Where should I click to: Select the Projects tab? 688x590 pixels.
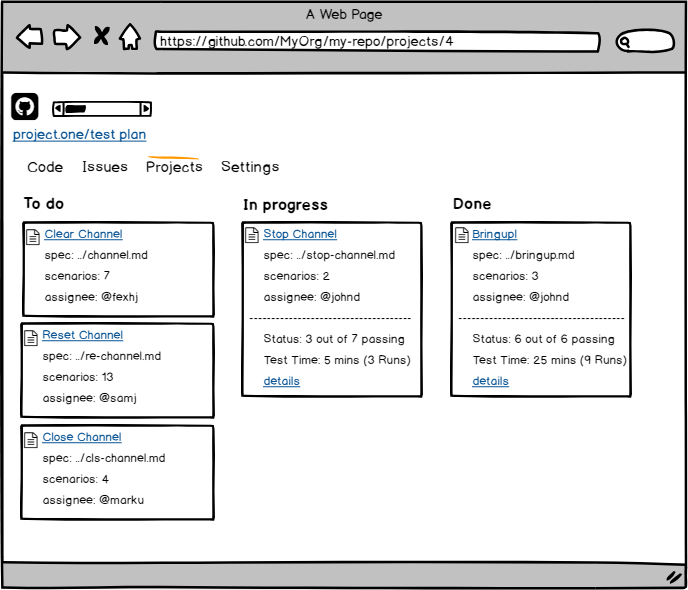(x=174, y=167)
